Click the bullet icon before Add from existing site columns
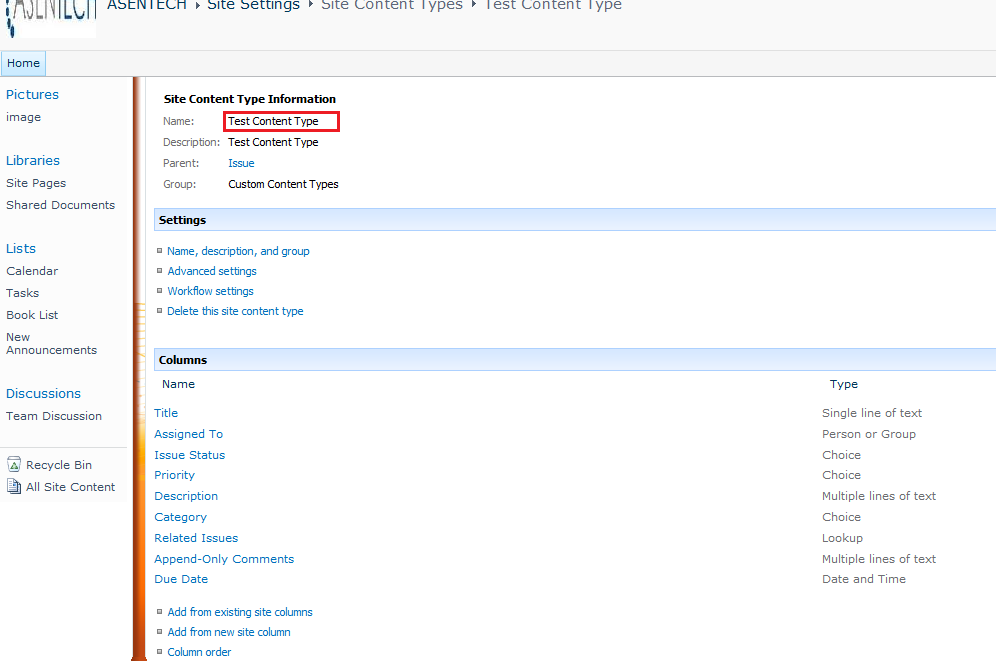This screenshot has height=661, width=996. 160,612
